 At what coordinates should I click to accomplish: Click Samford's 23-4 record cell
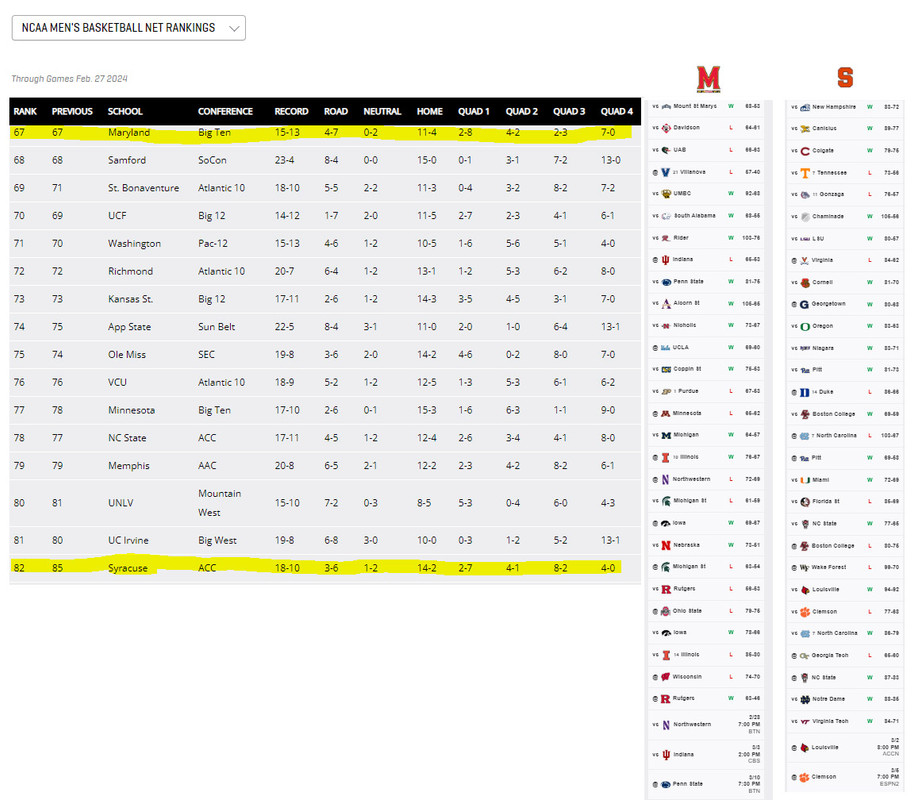(284, 160)
